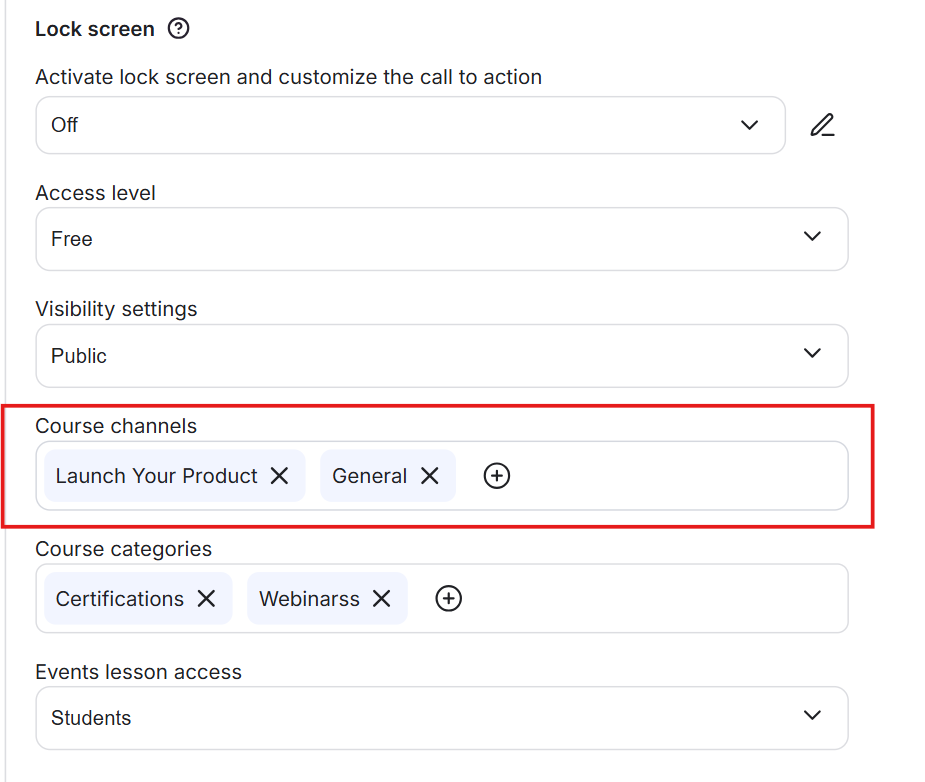This screenshot has width=925, height=782.
Task: Click the Lock screen help question icon
Action: pyautogui.click(x=178, y=29)
